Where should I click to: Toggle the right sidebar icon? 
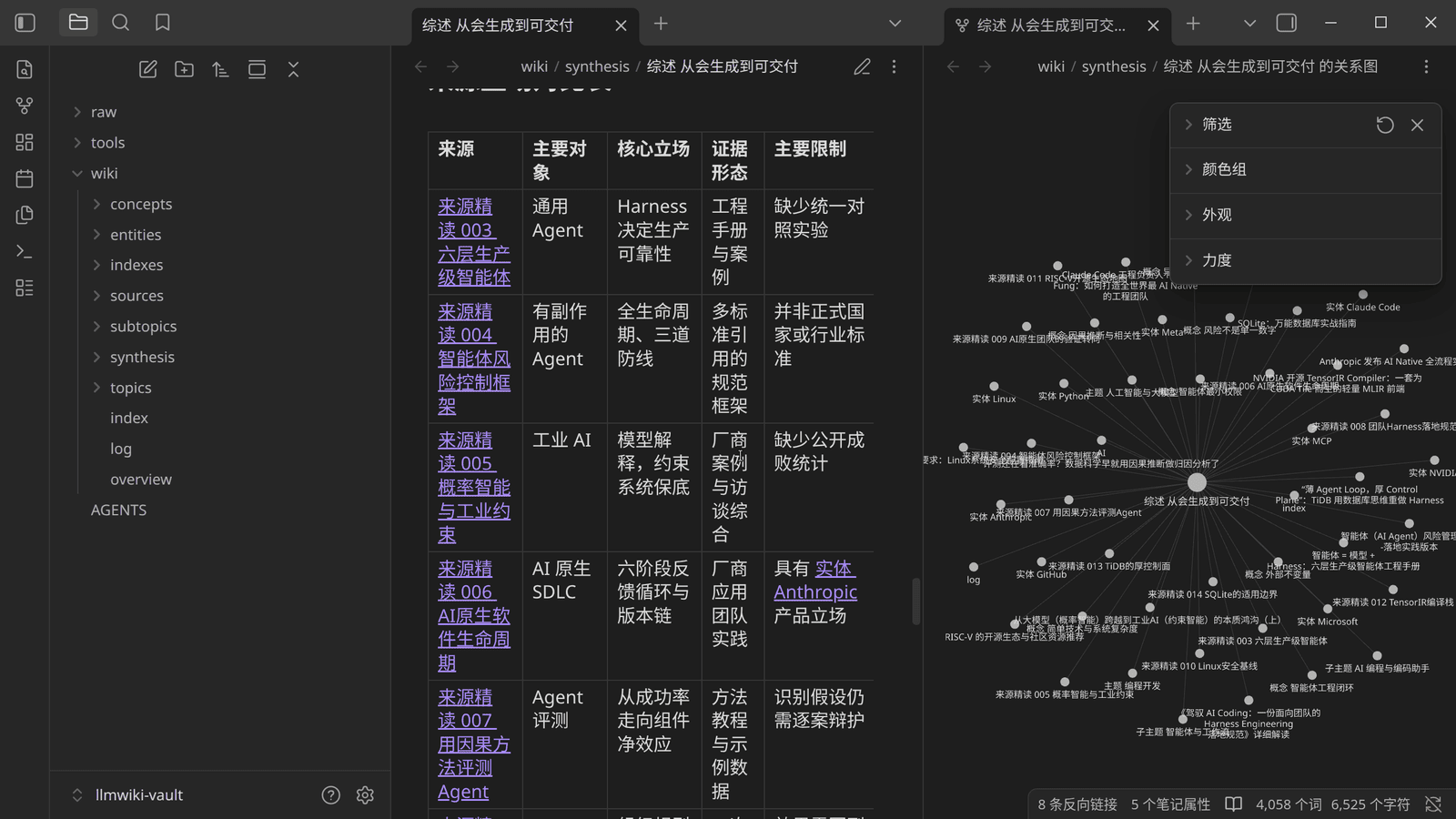[x=1286, y=23]
